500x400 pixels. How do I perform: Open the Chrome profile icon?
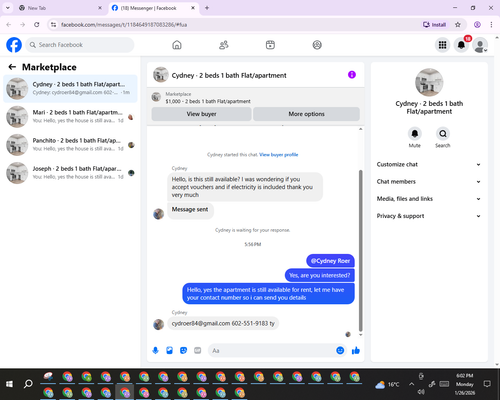[477, 25]
